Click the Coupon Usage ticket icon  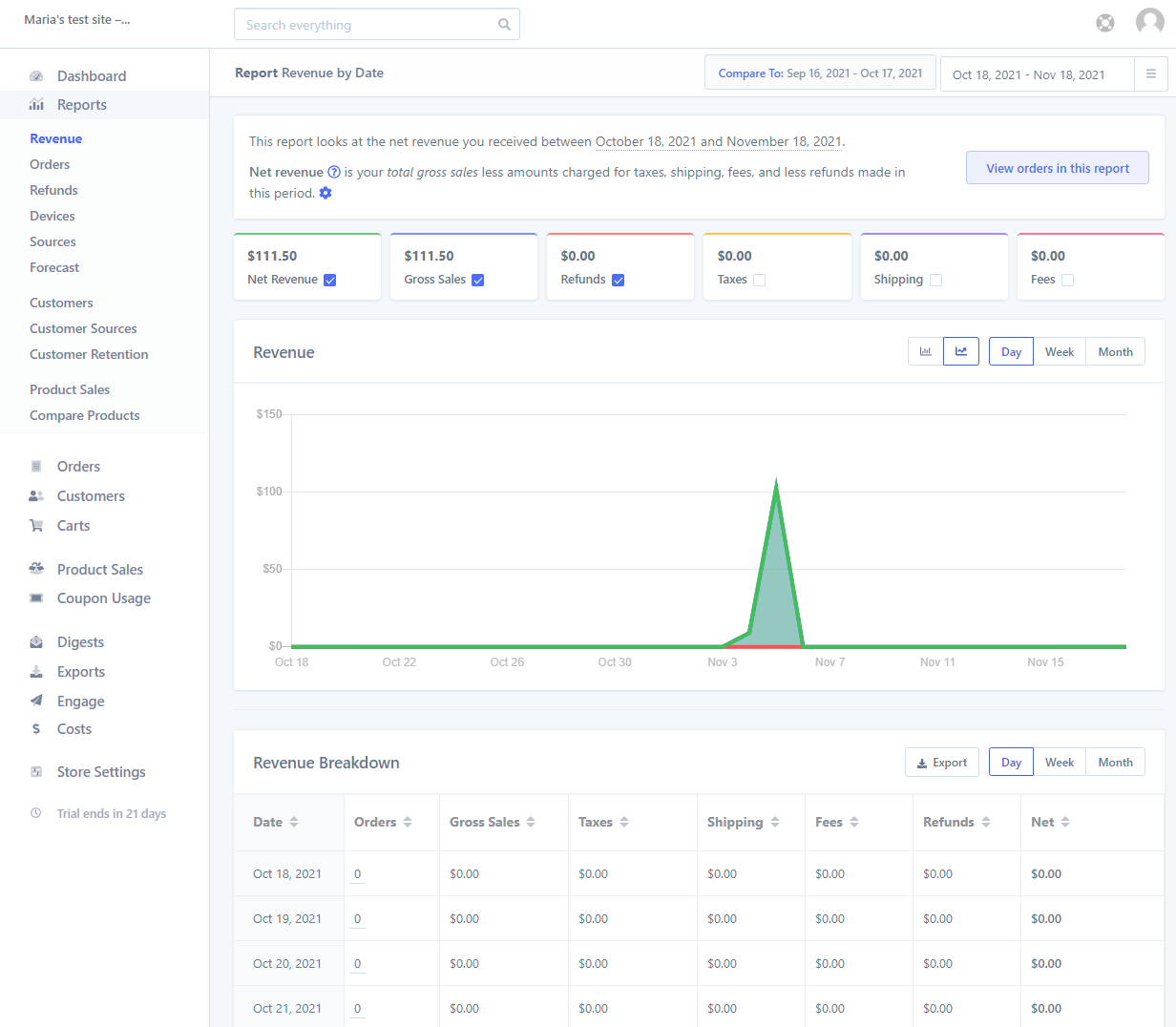click(x=36, y=598)
